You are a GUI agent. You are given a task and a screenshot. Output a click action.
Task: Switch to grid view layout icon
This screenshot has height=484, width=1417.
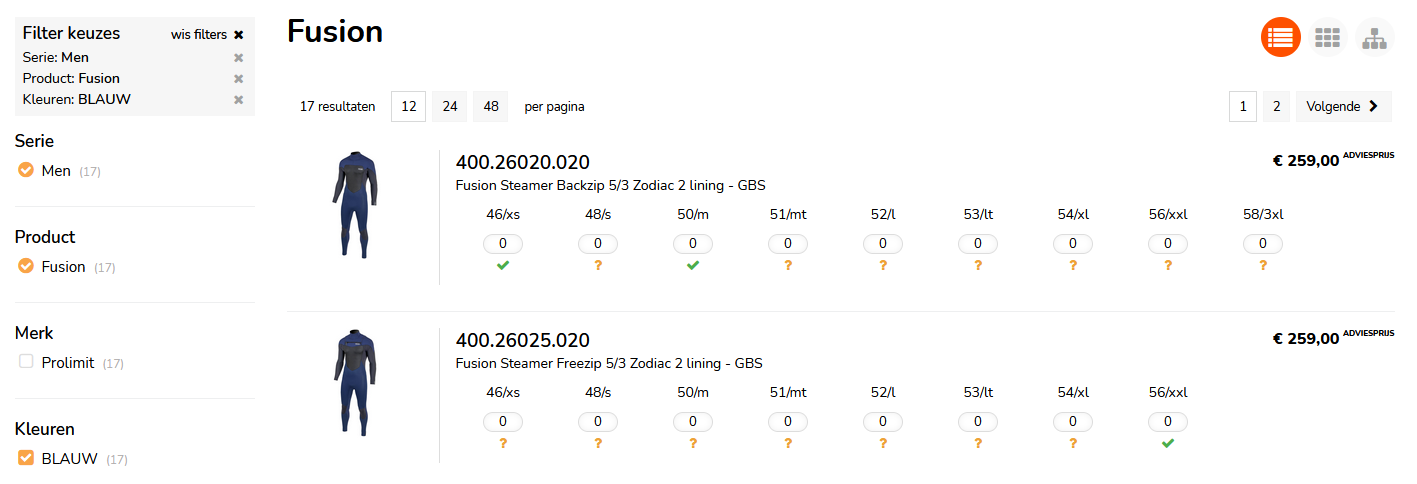(x=1327, y=37)
